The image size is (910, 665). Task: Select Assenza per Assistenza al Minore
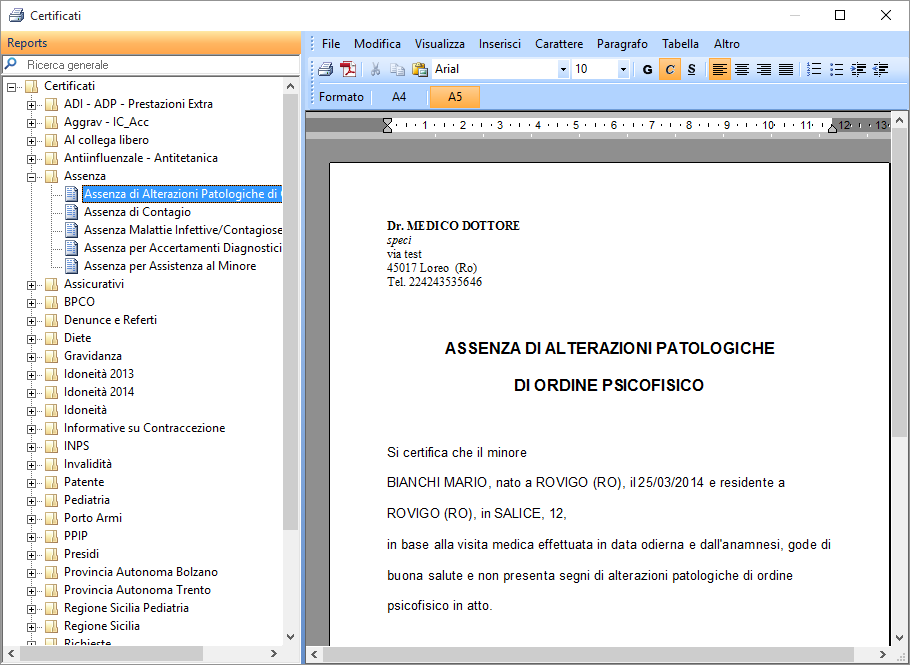(x=170, y=266)
